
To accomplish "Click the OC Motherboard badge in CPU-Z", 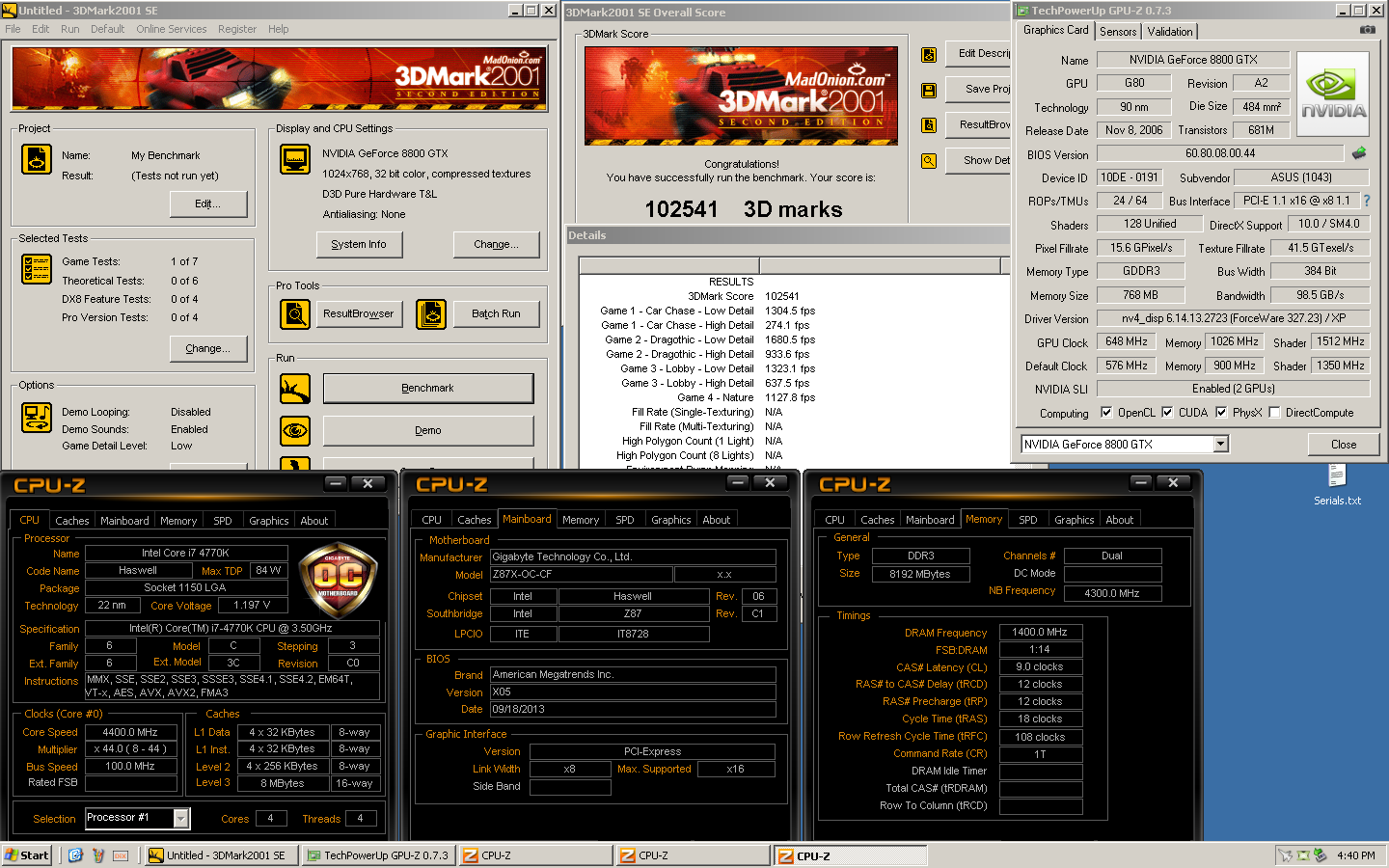I will coord(337,581).
